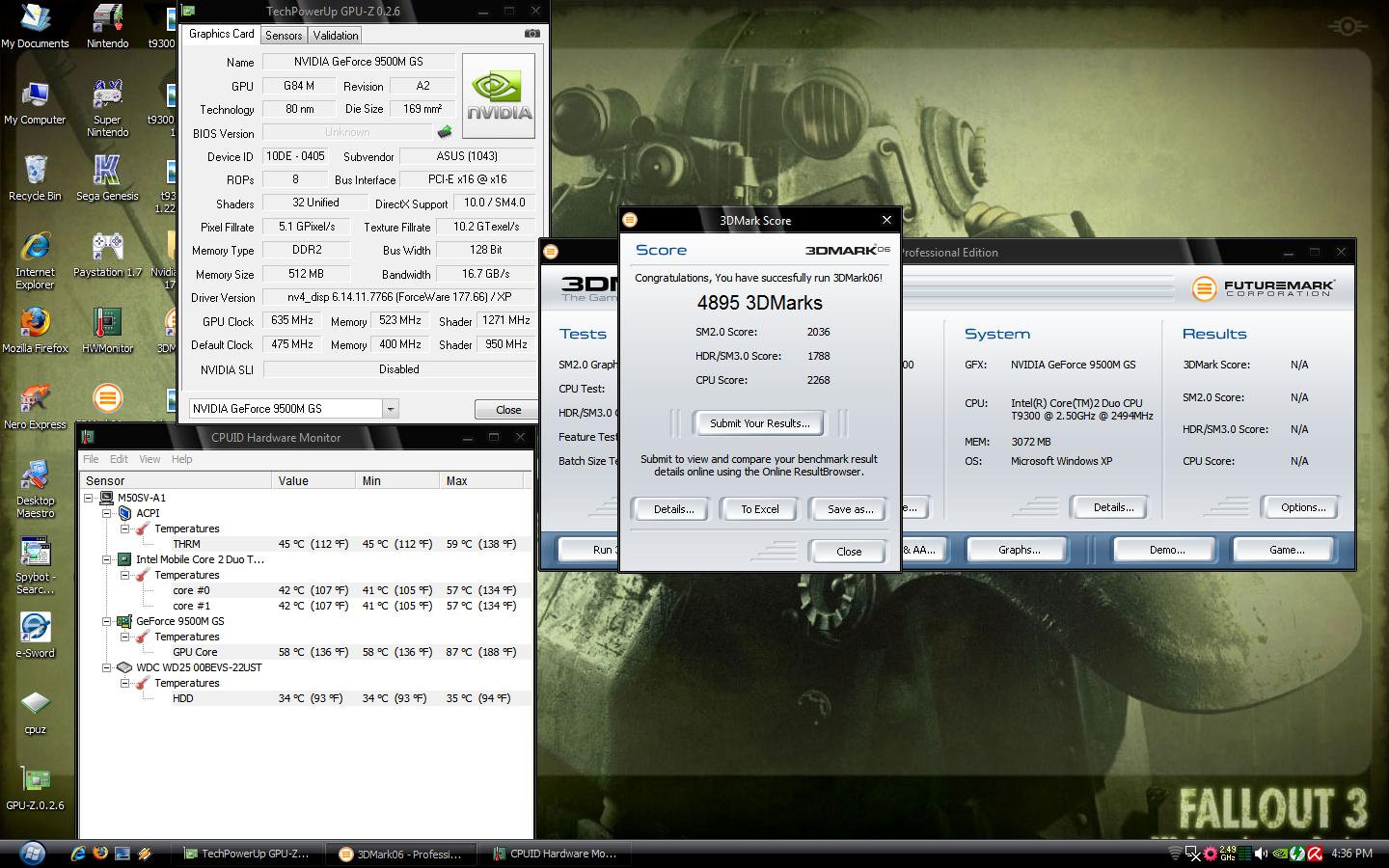Click the Max column header
Image resolution: width=1389 pixels, height=868 pixels.
tap(480, 480)
